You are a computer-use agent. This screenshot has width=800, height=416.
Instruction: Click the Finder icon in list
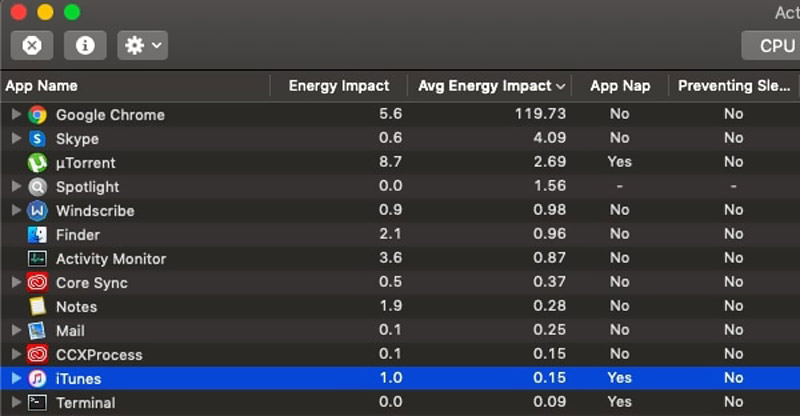pos(38,235)
